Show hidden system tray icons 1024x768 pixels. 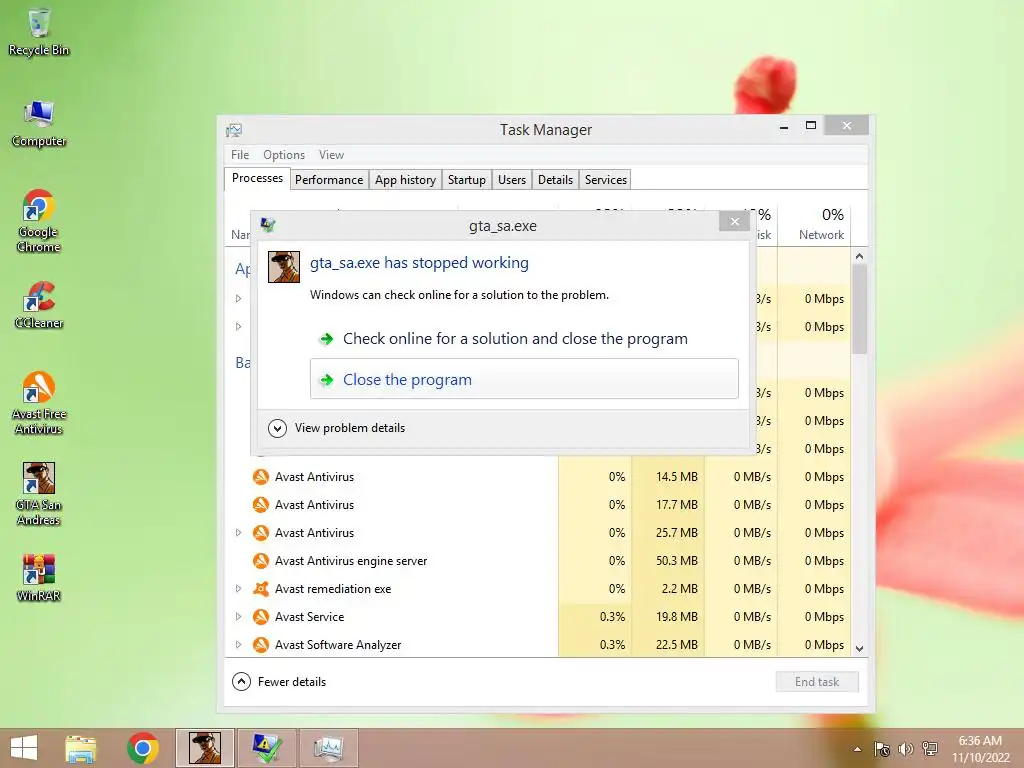click(857, 749)
